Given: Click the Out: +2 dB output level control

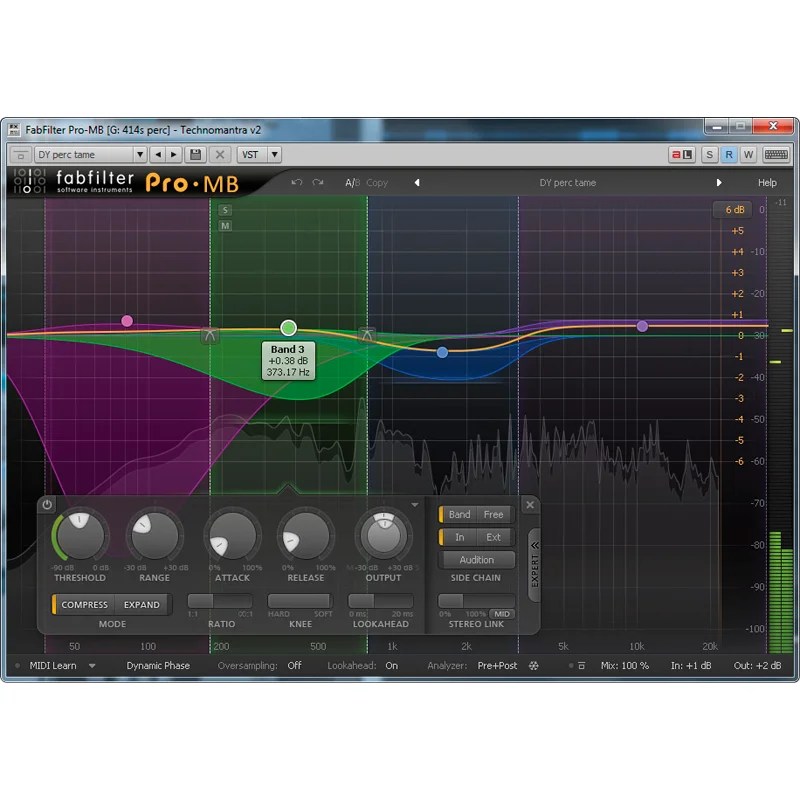Looking at the screenshot, I should click(x=757, y=666).
